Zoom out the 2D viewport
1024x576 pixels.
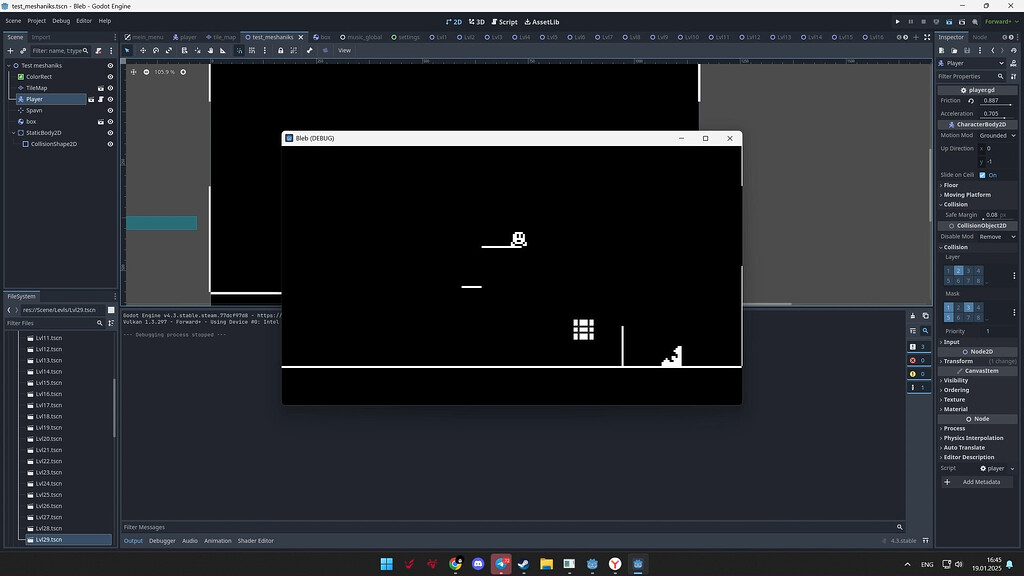(146, 72)
